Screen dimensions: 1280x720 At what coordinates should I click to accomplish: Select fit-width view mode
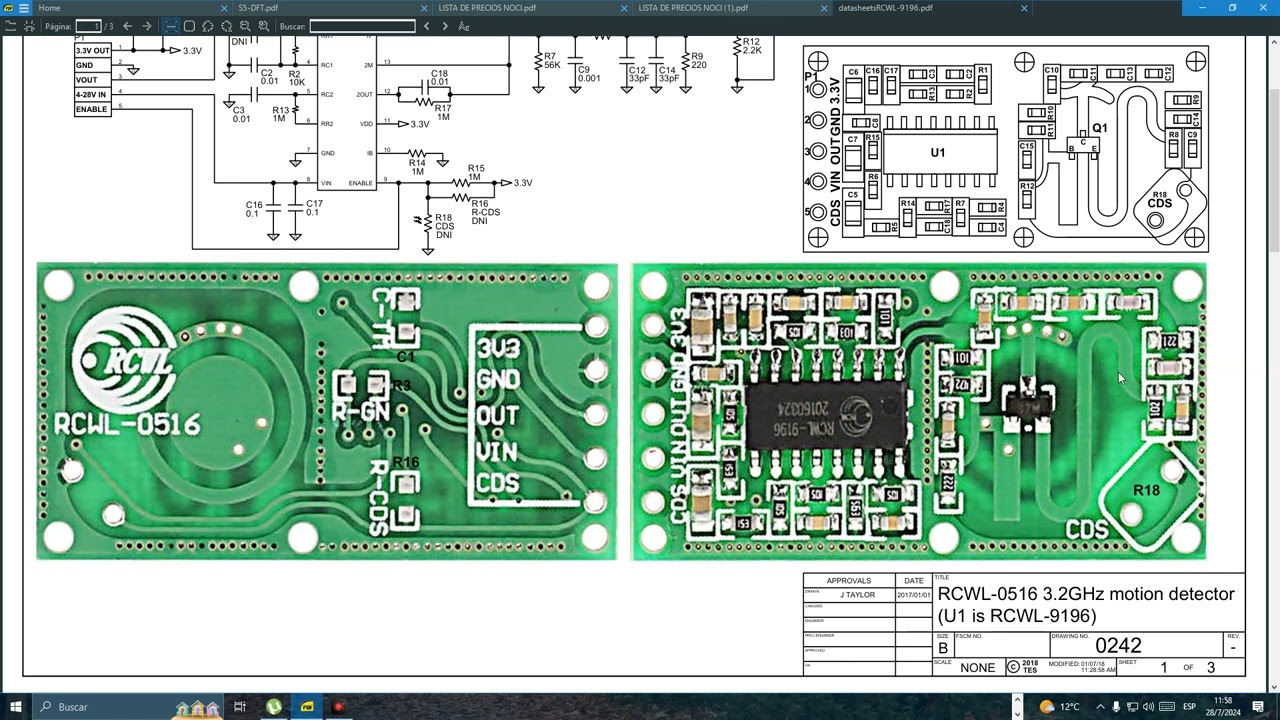tap(170, 26)
